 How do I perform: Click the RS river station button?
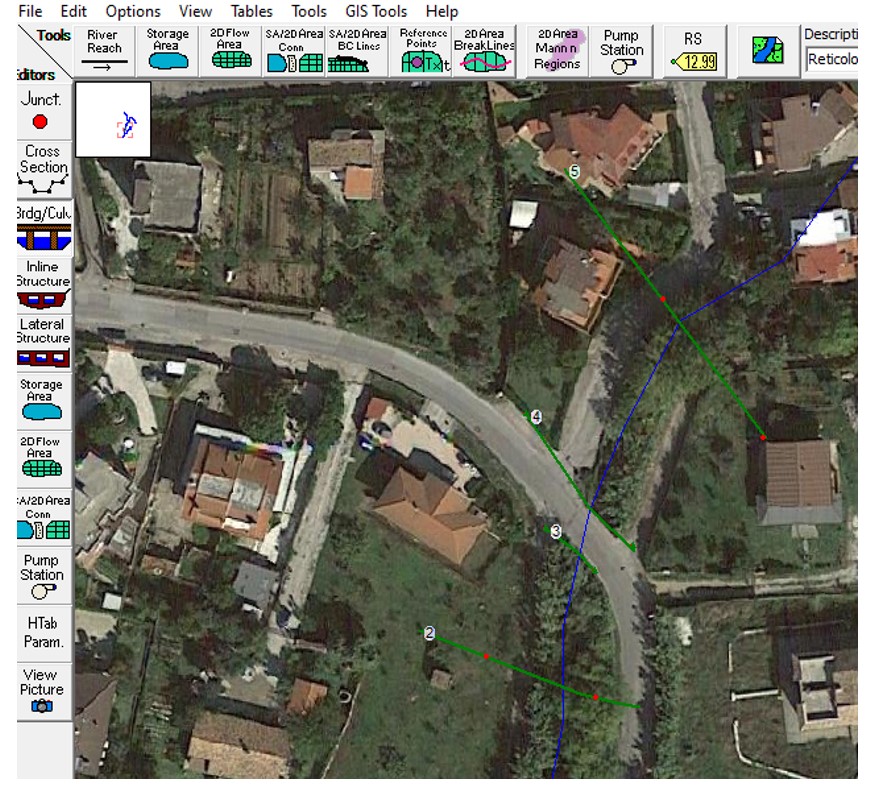point(693,51)
